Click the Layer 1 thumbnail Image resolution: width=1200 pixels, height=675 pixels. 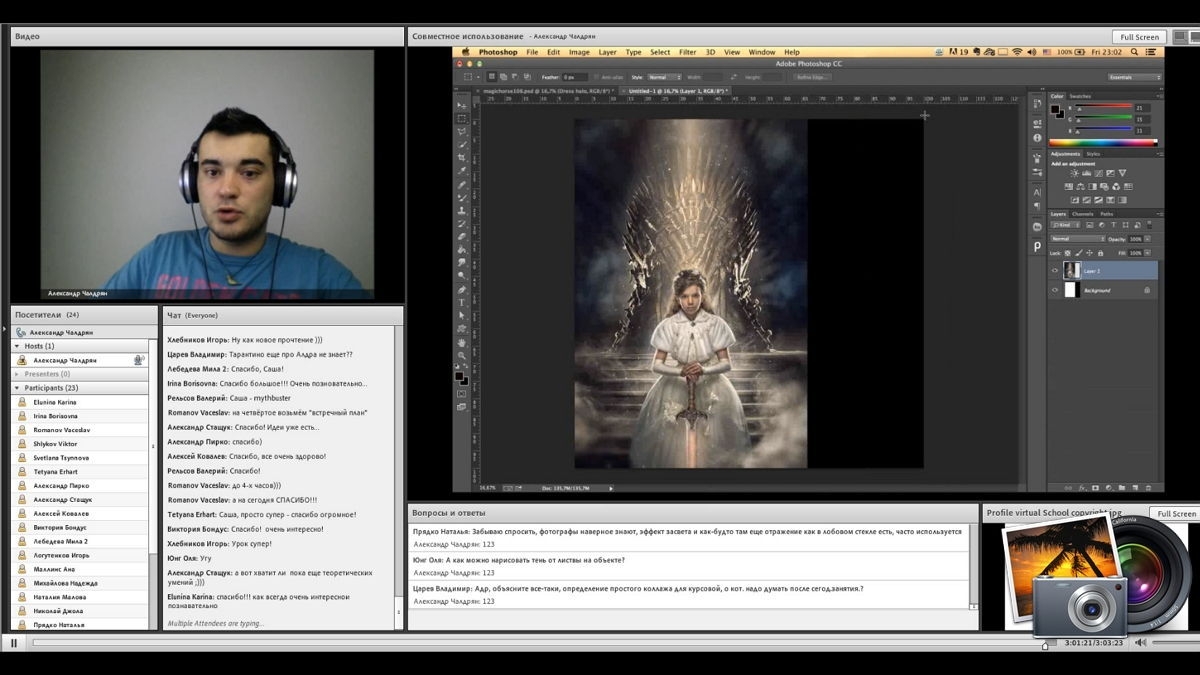click(x=1072, y=270)
